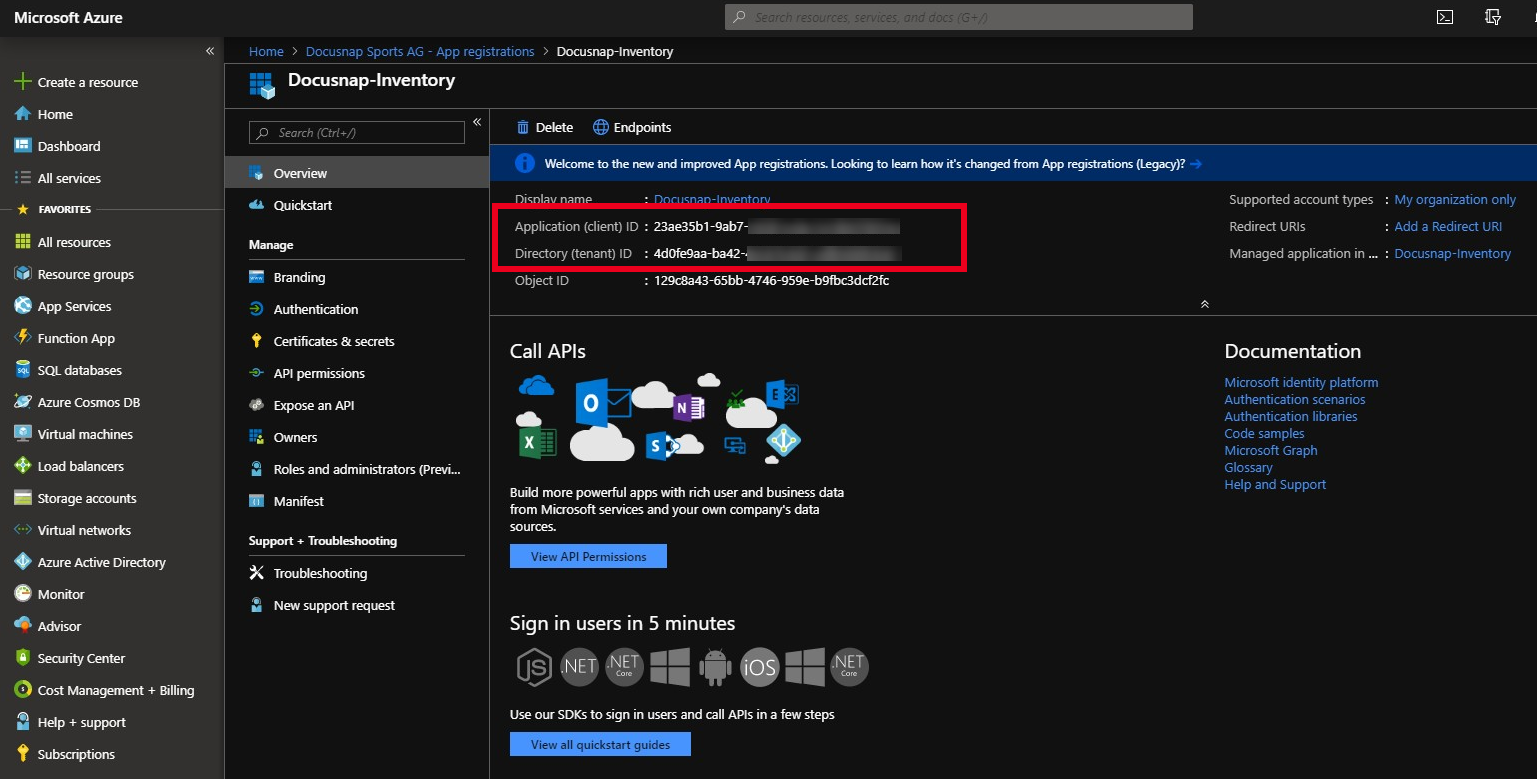Select the Overview menu item
The image size is (1537, 779).
(357, 173)
